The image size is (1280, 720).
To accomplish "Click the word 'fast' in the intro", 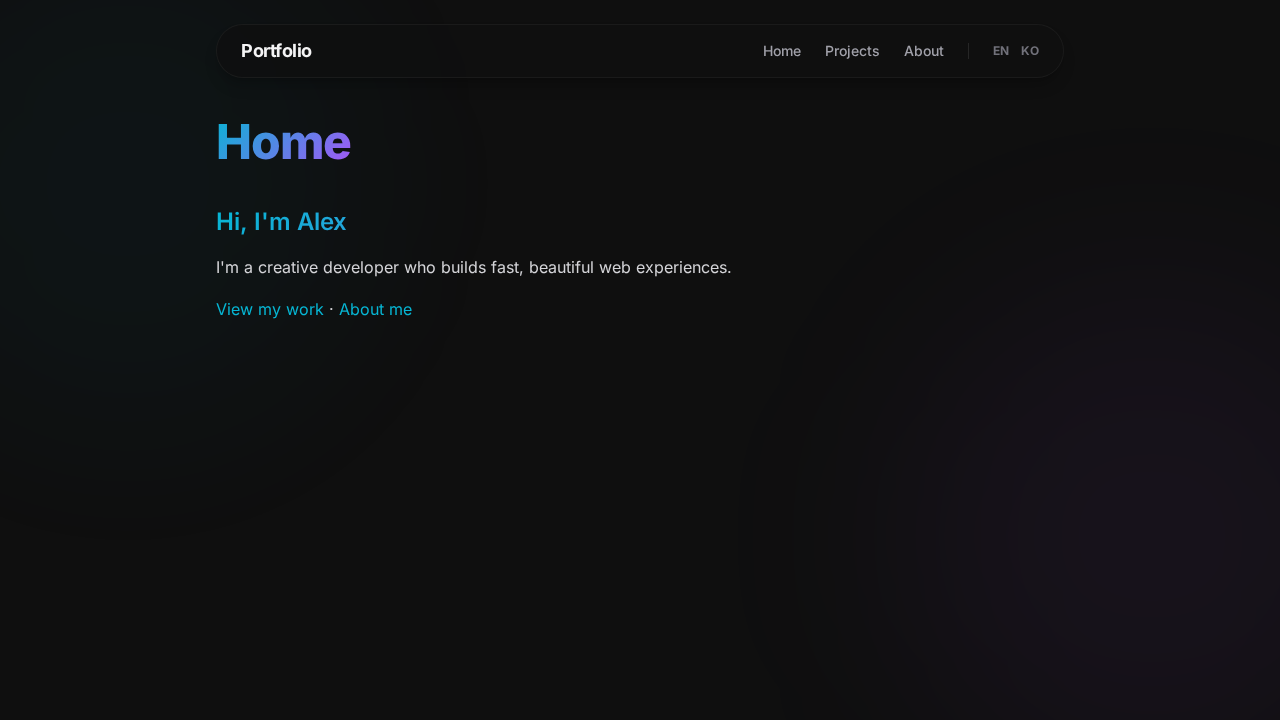I will [506, 268].
